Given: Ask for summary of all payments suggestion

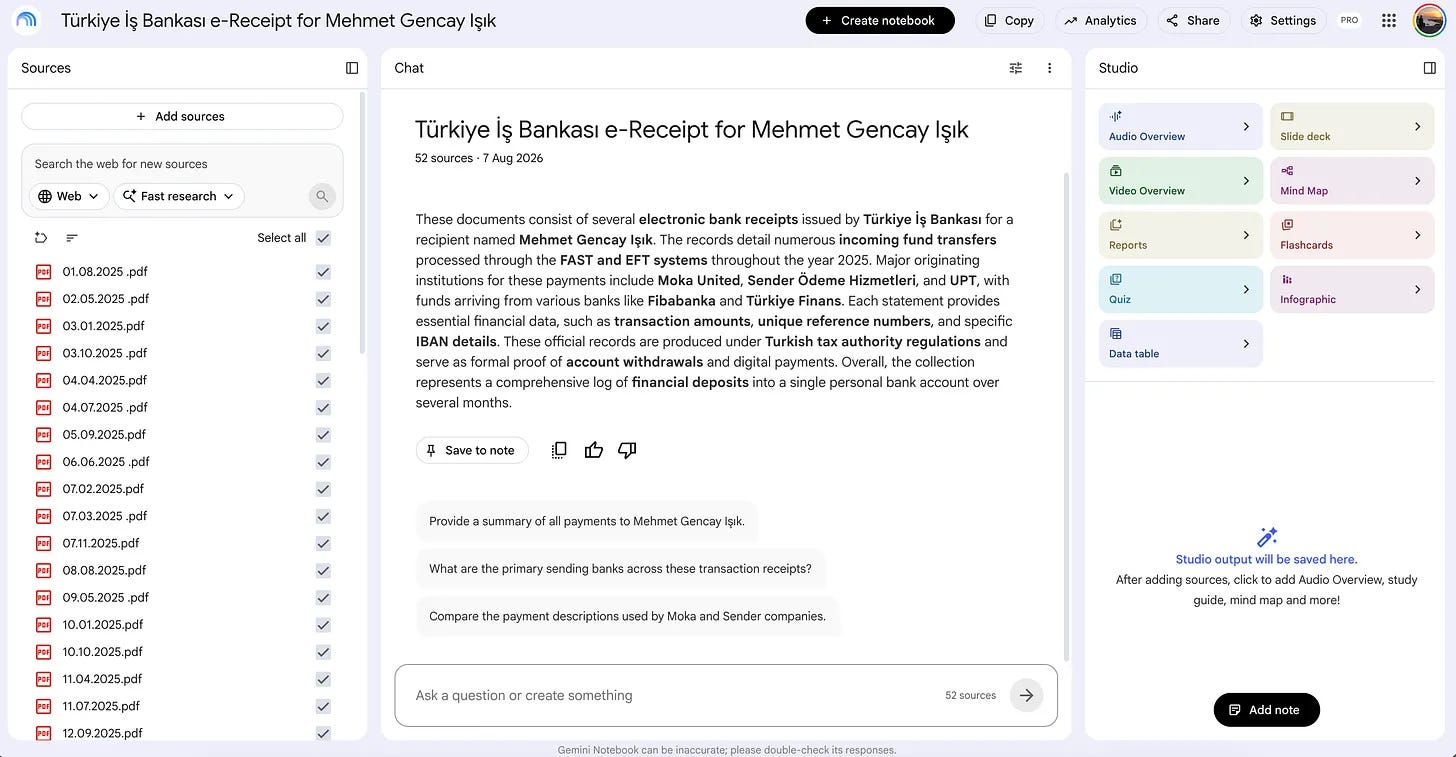Looking at the screenshot, I should point(587,521).
